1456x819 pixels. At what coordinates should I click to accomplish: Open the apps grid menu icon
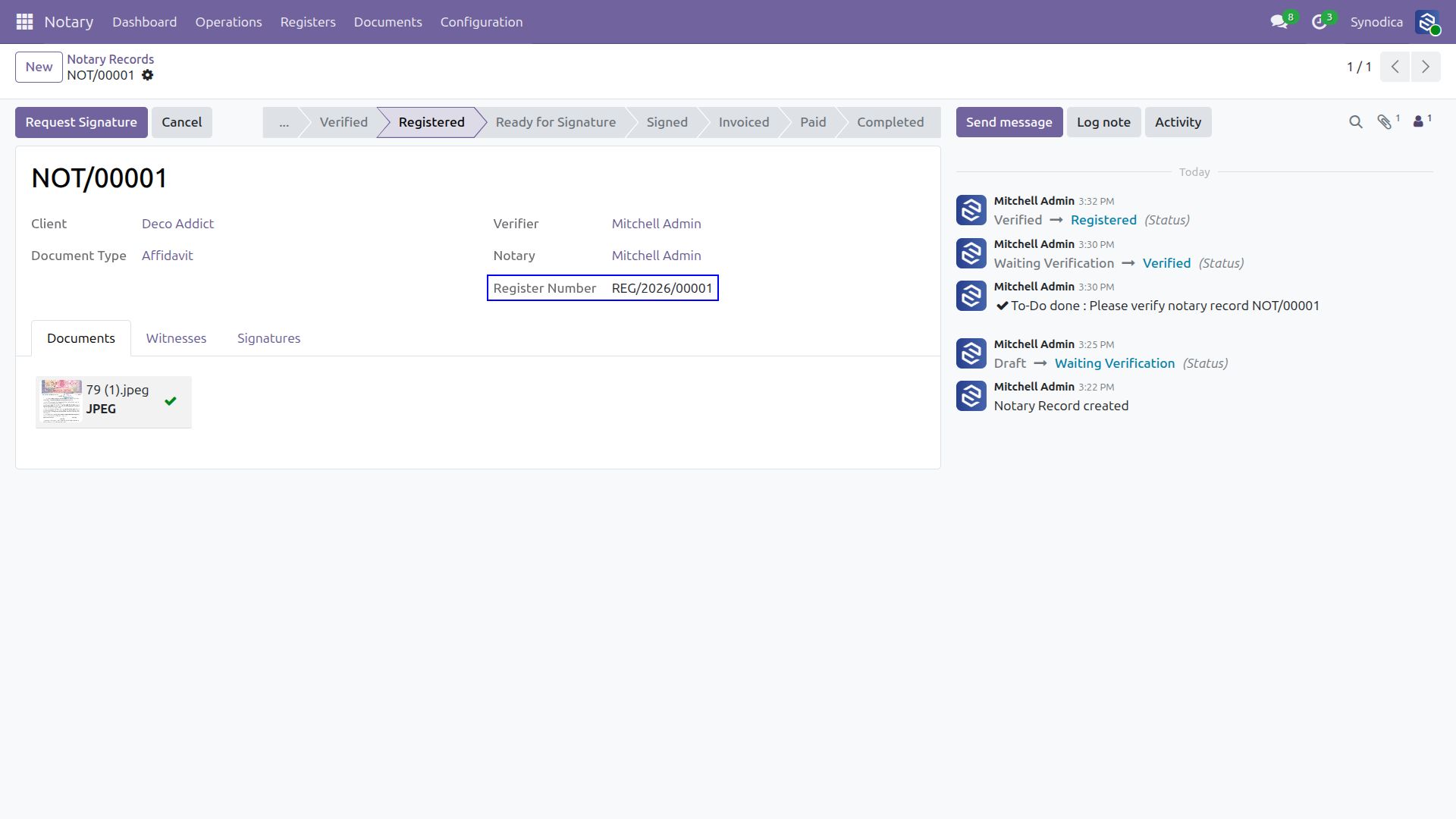24,22
